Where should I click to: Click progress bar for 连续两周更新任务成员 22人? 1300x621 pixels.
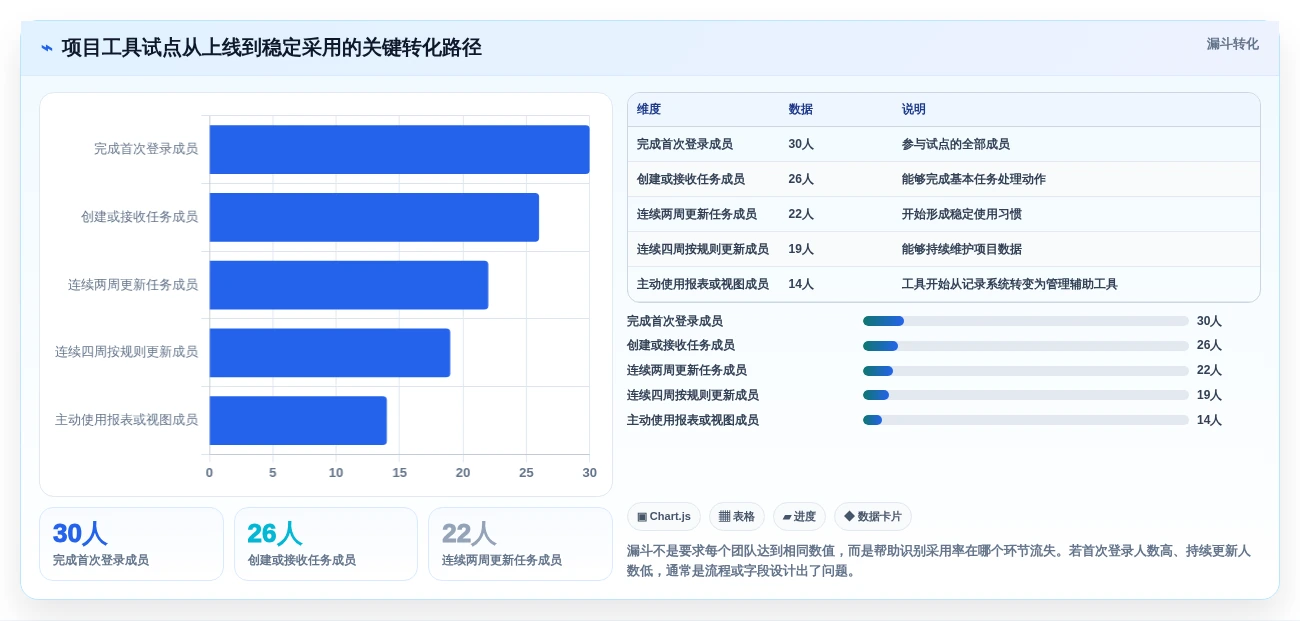coord(1026,371)
